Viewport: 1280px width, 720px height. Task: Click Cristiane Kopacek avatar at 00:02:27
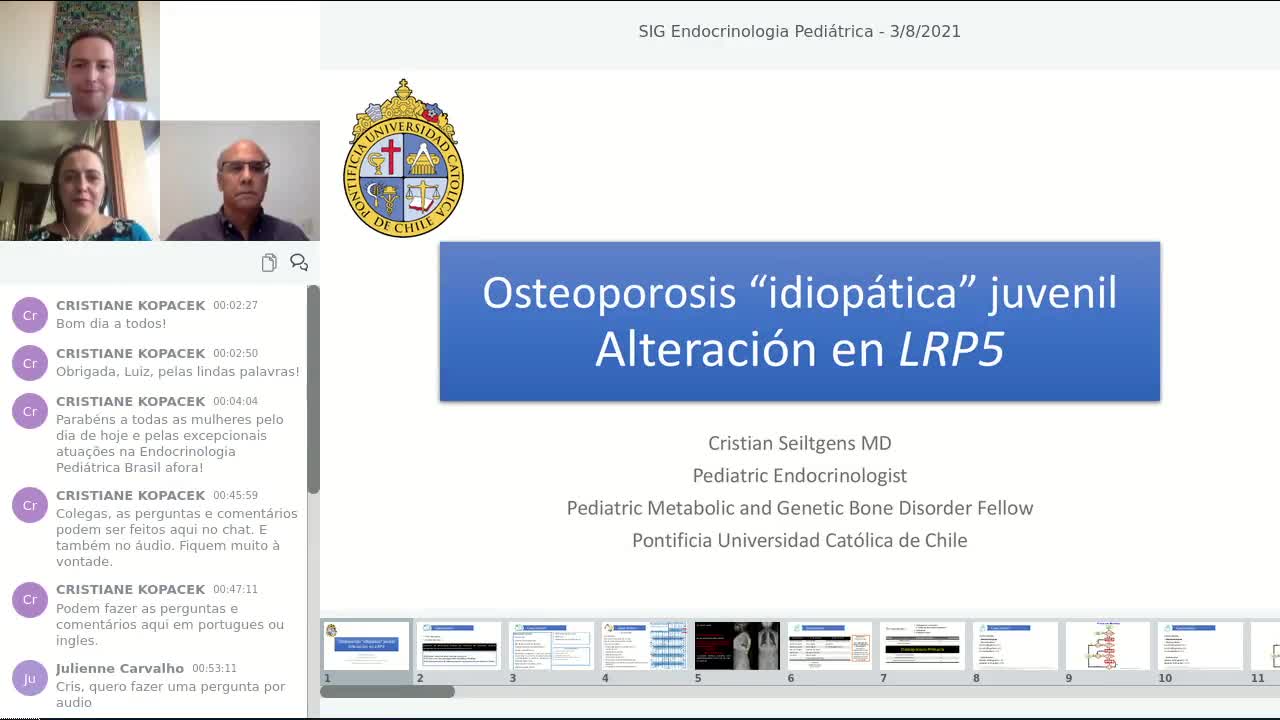point(30,315)
